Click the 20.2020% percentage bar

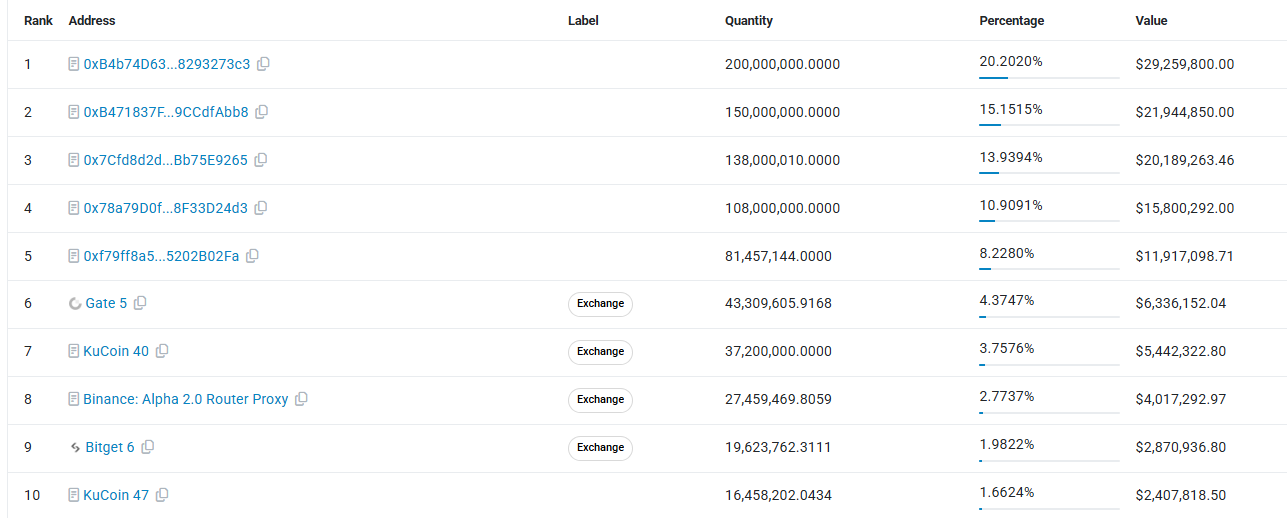pyautogui.click(x=1049, y=77)
